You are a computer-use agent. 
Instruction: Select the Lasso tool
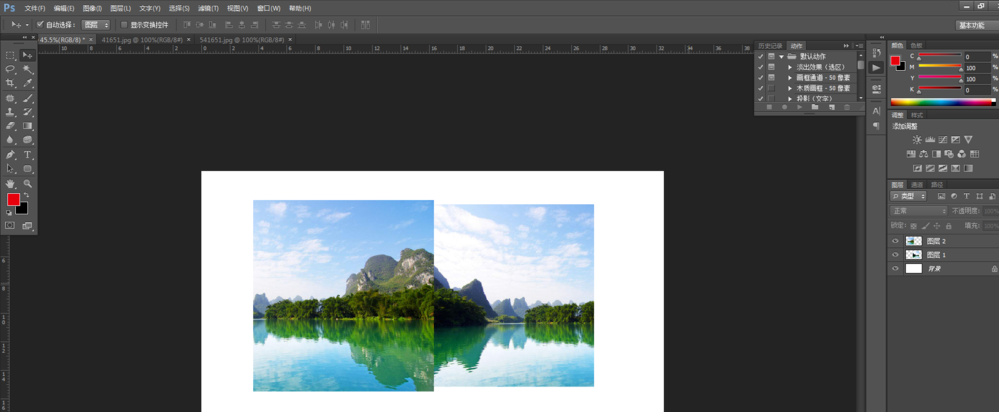tap(10, 69)
